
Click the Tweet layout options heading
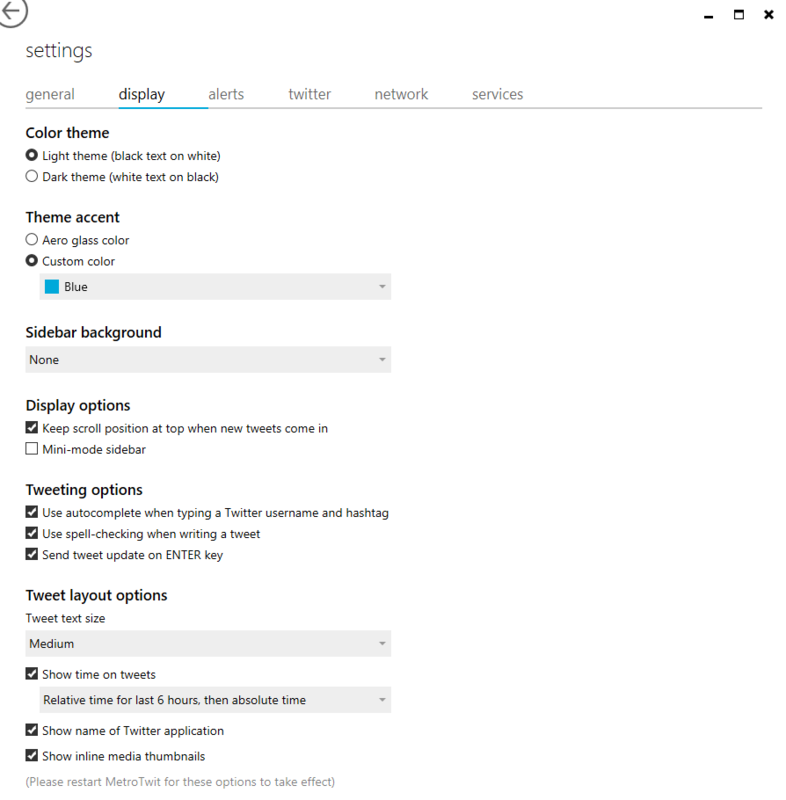tap(96, 595)
